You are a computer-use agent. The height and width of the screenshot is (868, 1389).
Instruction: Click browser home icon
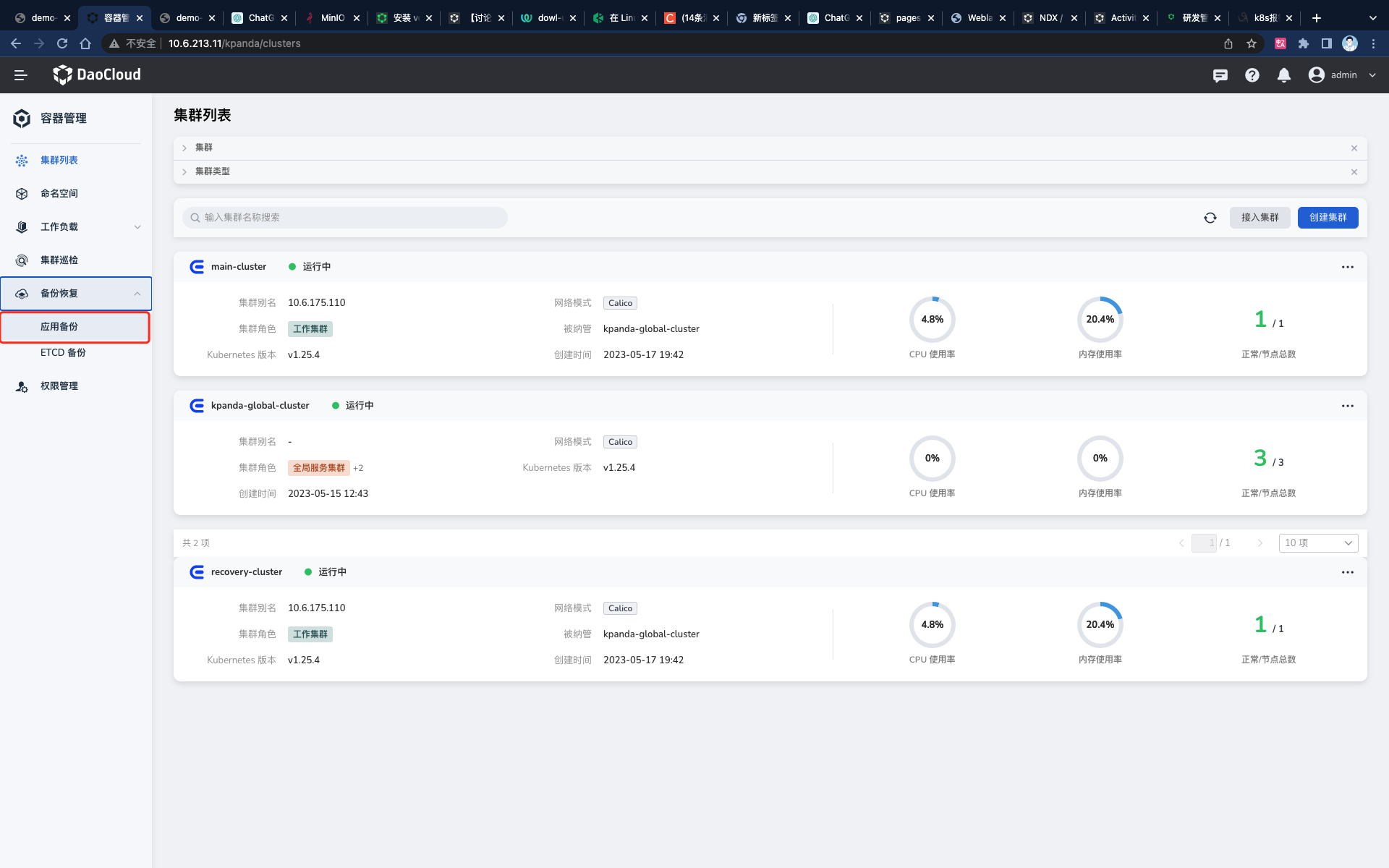85,43
